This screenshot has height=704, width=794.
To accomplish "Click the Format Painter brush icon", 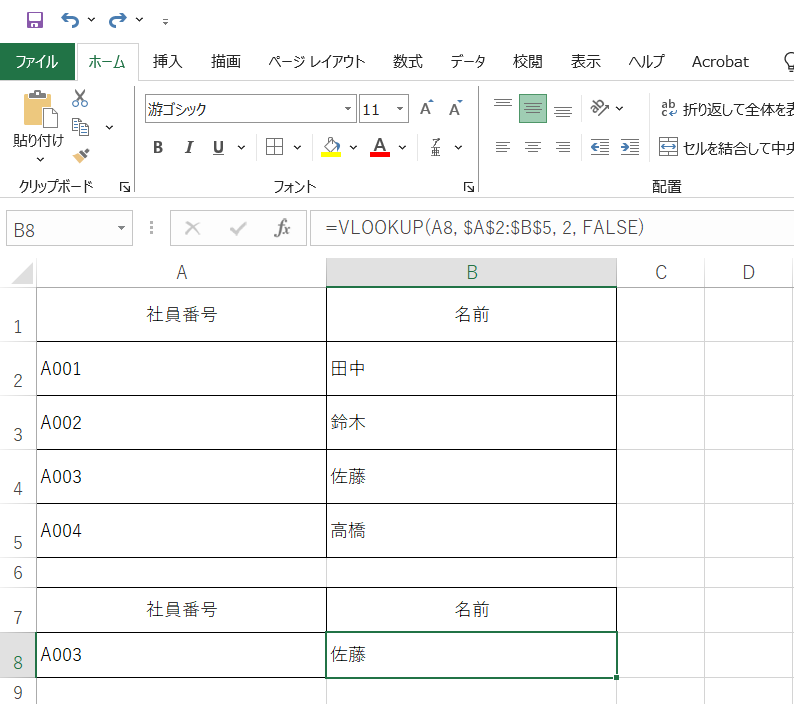I will 81,155.
